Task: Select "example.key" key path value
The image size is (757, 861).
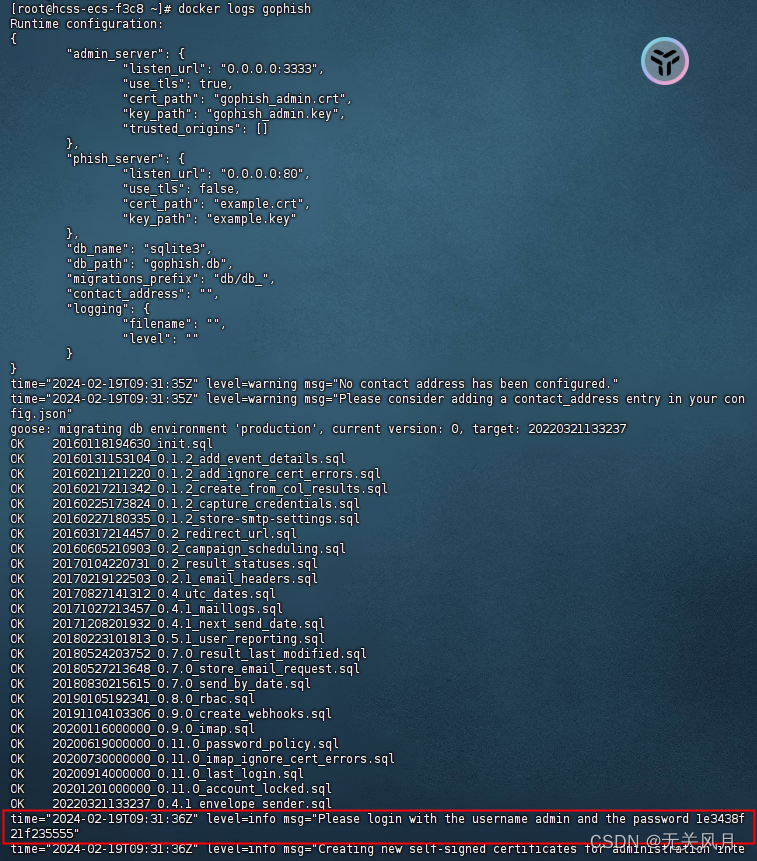Action: coord(251,219)
